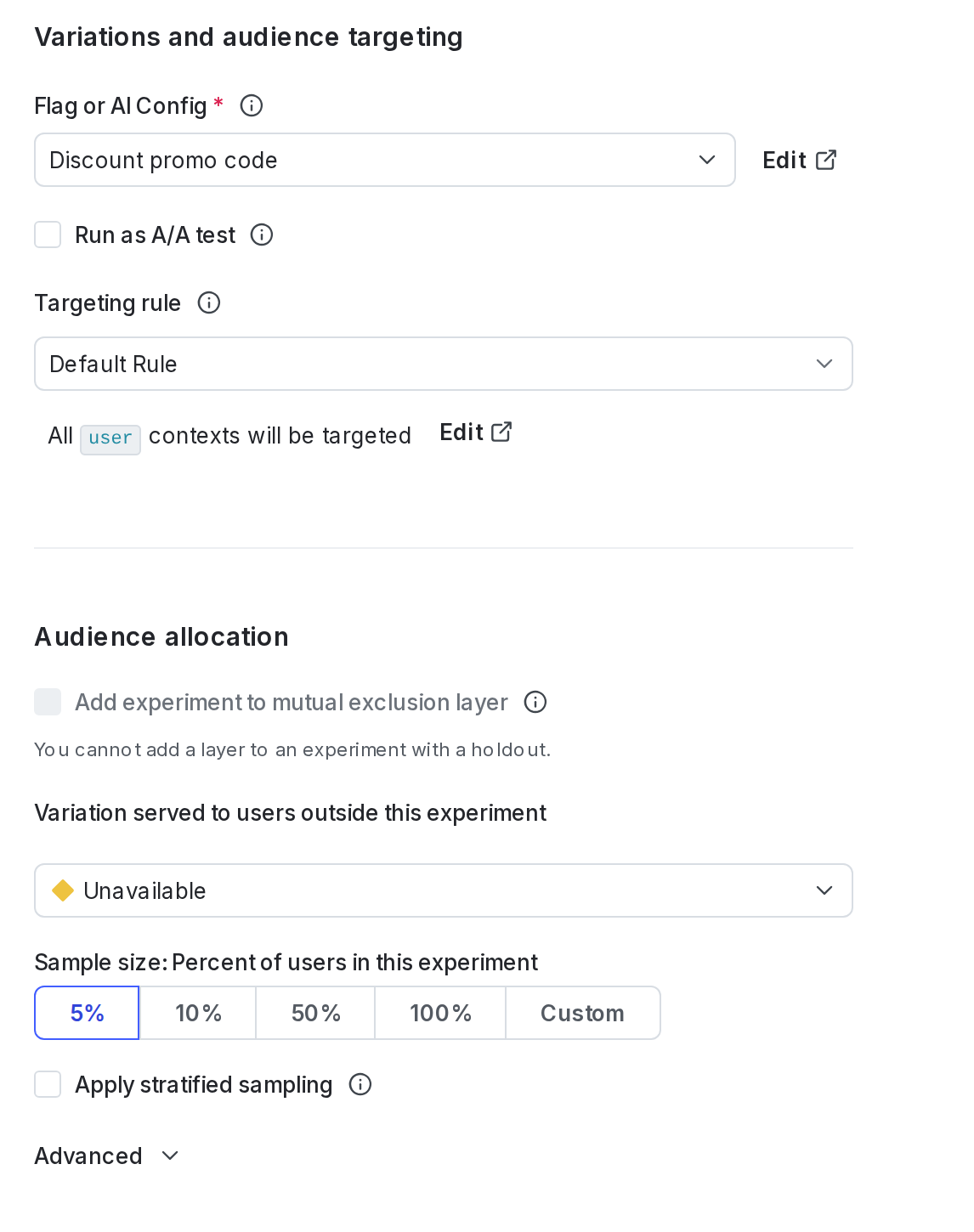This screenshot has width=974, height=1232.
Task: Click the external link icon beside the flag Edit
Action: pos(825,159)
